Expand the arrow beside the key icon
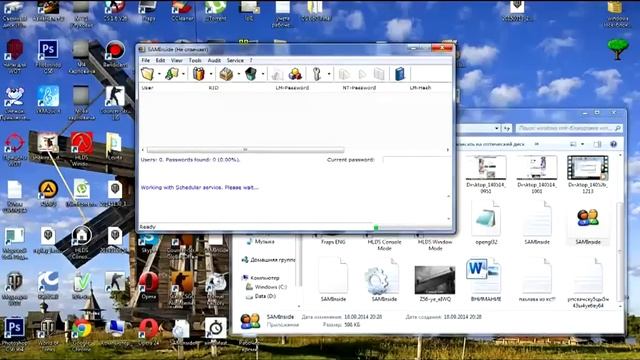Image resolution: width=640 pixels, height=360 pixels. pyautogui.click(x=329, y=74)
